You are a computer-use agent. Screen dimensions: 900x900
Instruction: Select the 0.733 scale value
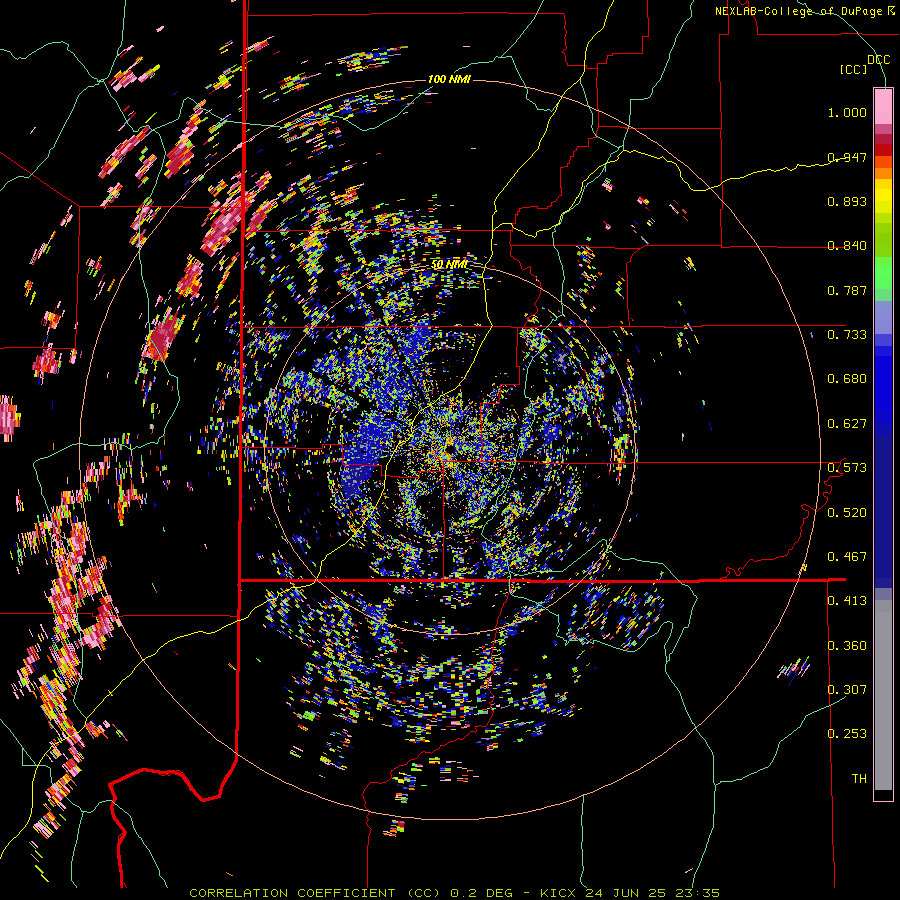(x=847, y=335)
